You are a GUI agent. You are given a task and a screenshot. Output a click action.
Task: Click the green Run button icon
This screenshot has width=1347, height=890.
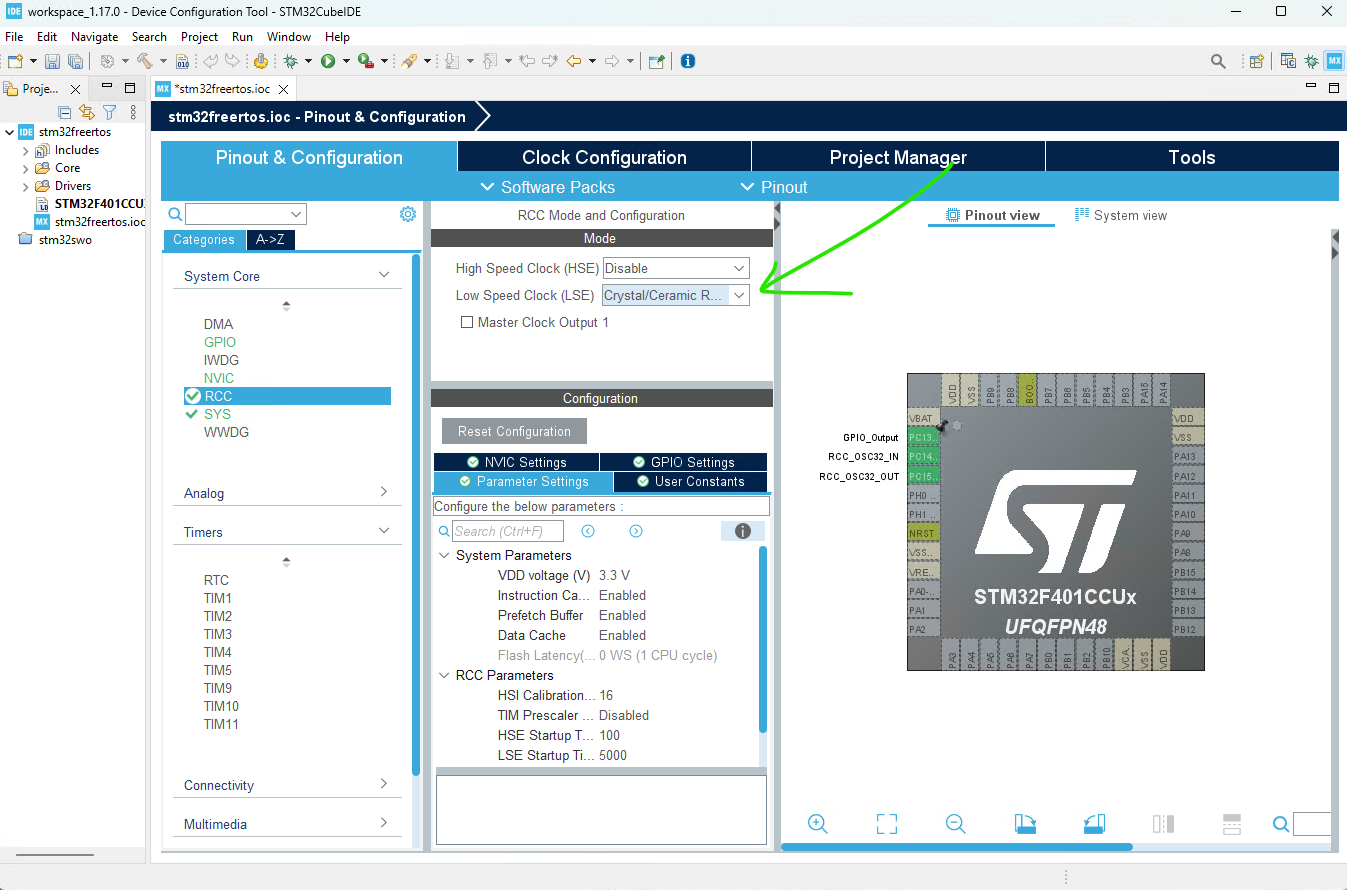[x=327, y=61]
